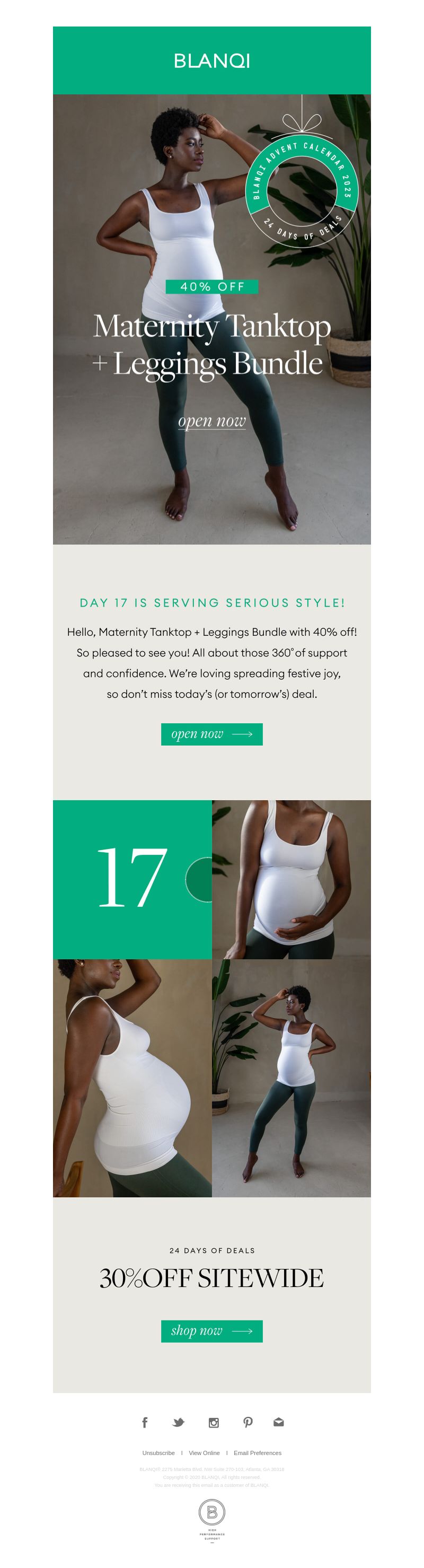Open the full-body leggings pose photo

click(x=291, y=1078)
